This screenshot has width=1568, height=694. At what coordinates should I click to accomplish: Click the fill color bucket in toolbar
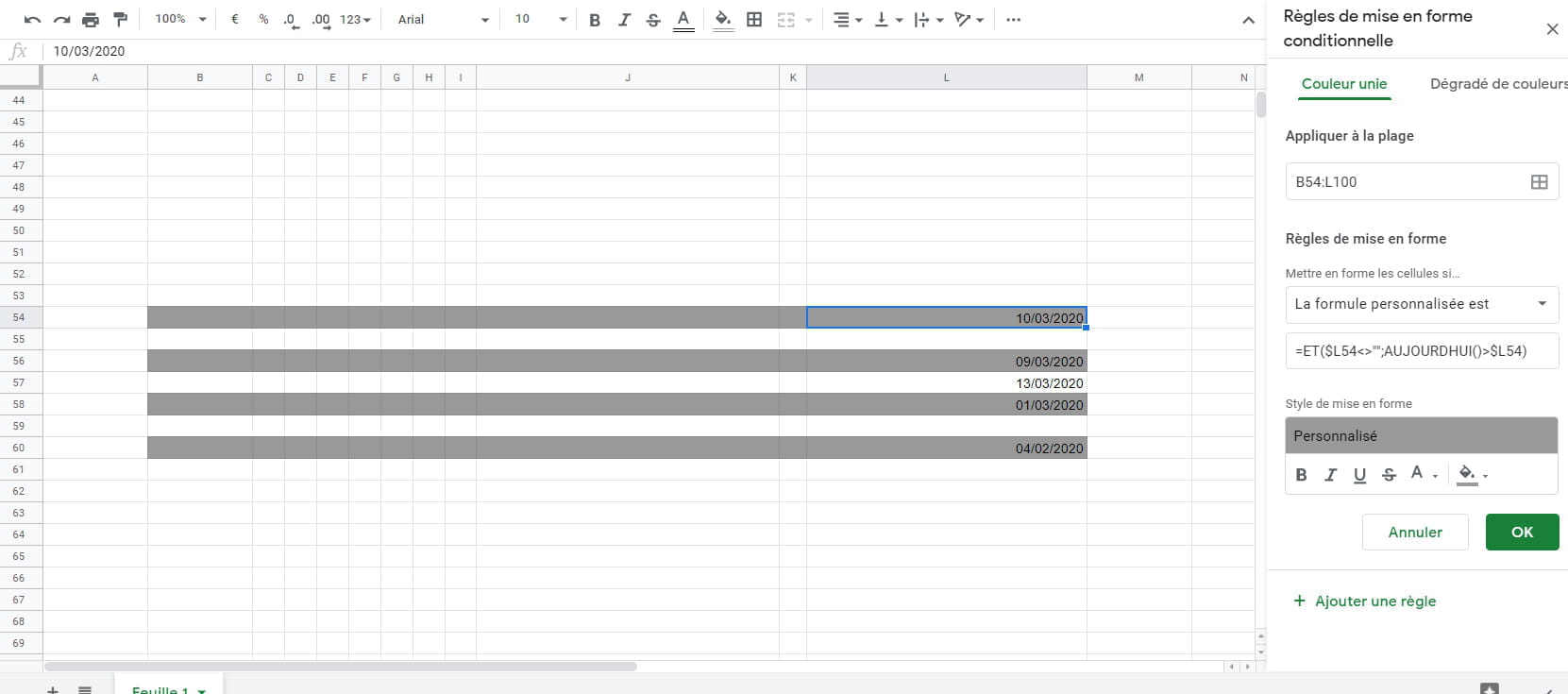click(723, 20)
